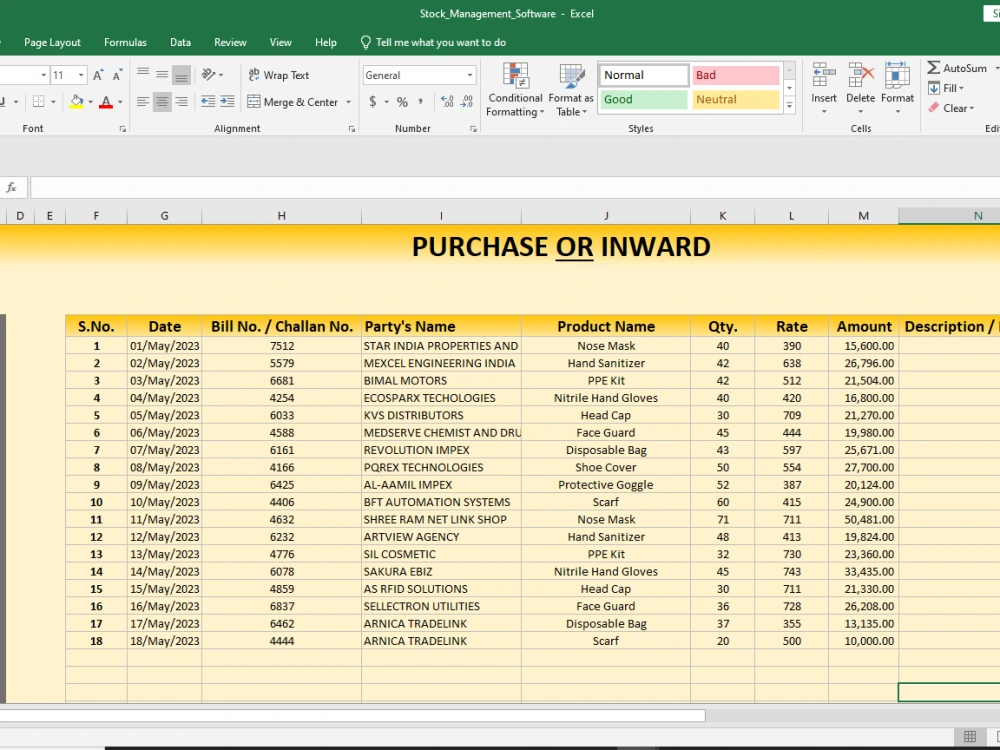Click the Insert cells icon

pyautogui.click(x=824, y=75)
